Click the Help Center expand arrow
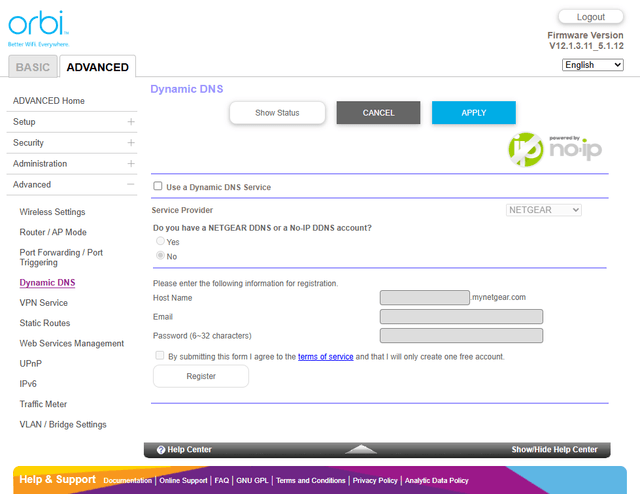Screen dimensions: 640x494 361,449
